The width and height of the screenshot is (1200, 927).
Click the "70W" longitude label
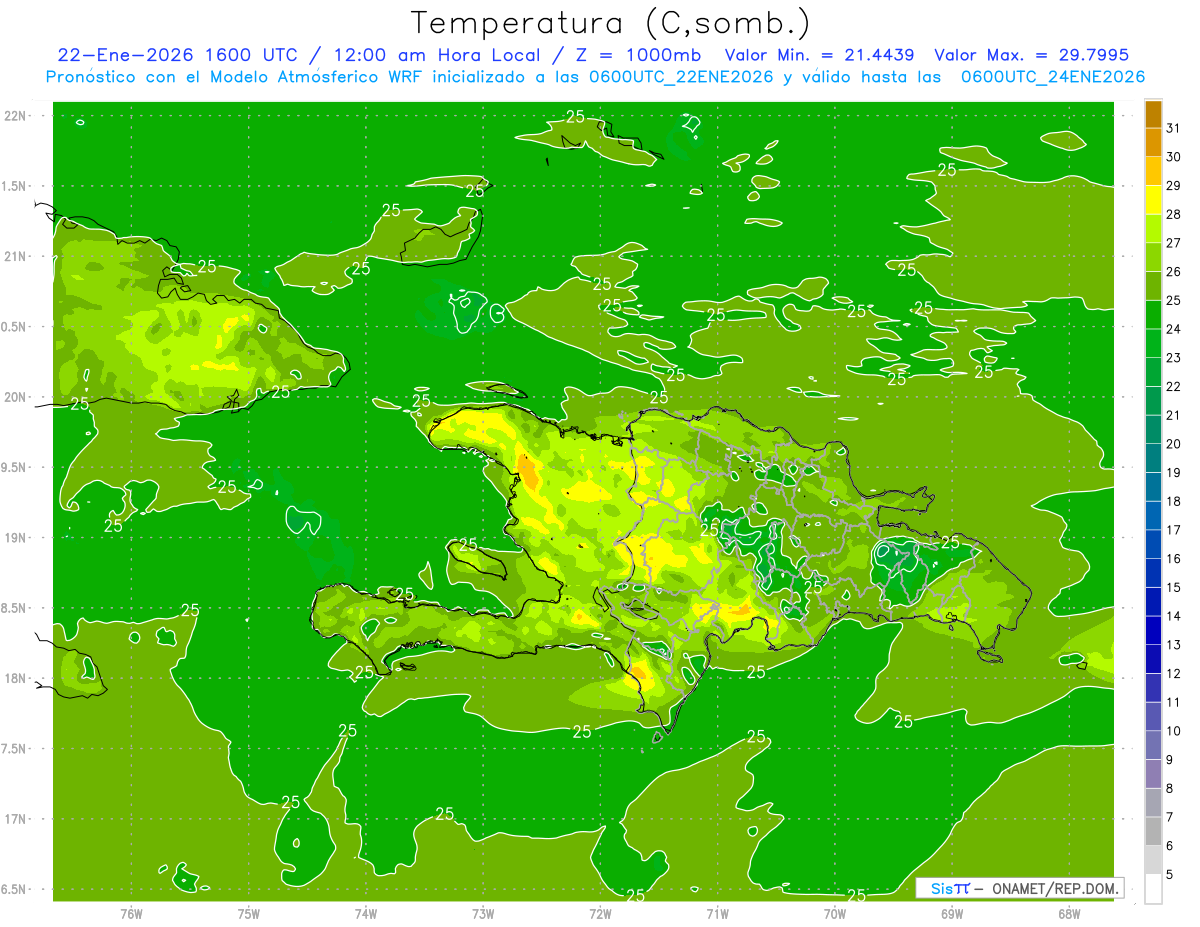(x=834, y=914)
